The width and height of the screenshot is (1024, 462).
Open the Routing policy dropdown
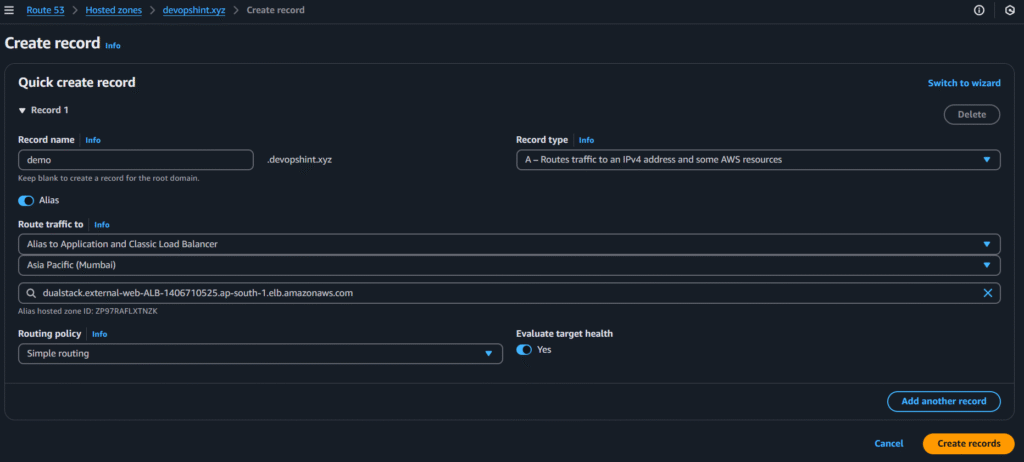click(x=261, y=354)
